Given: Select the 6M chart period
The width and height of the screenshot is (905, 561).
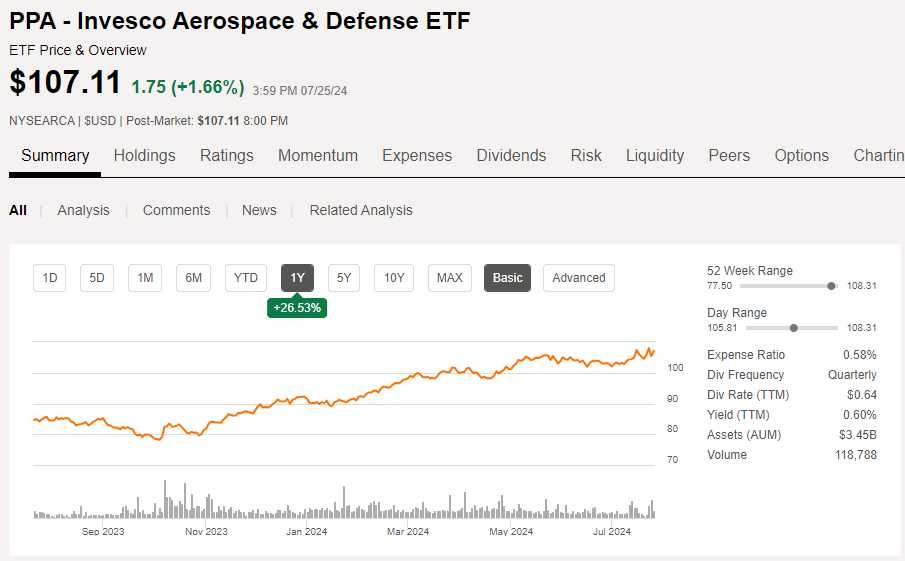Looking at the screenshot, I should [x=193, y=278].
